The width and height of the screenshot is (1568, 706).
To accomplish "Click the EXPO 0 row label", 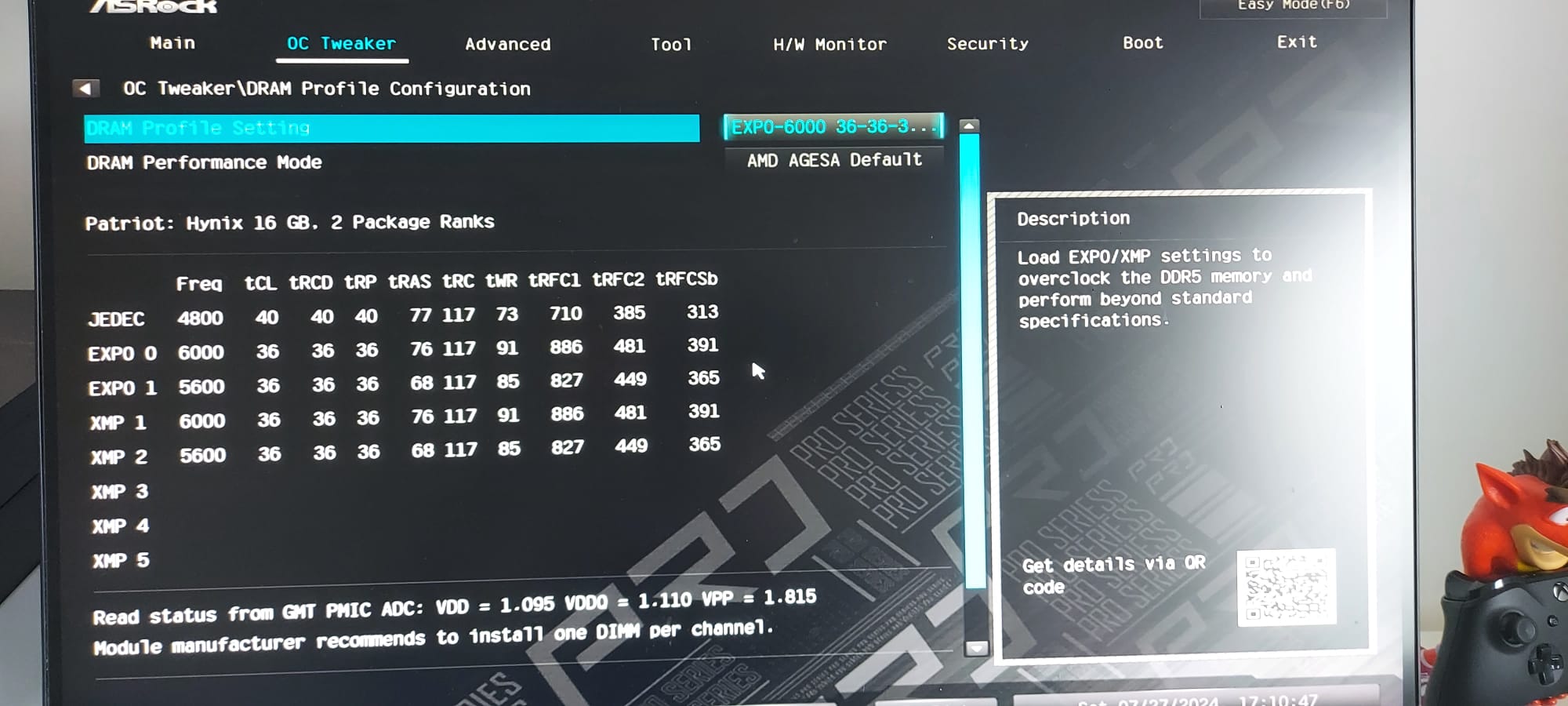I will tap(122, 354).
